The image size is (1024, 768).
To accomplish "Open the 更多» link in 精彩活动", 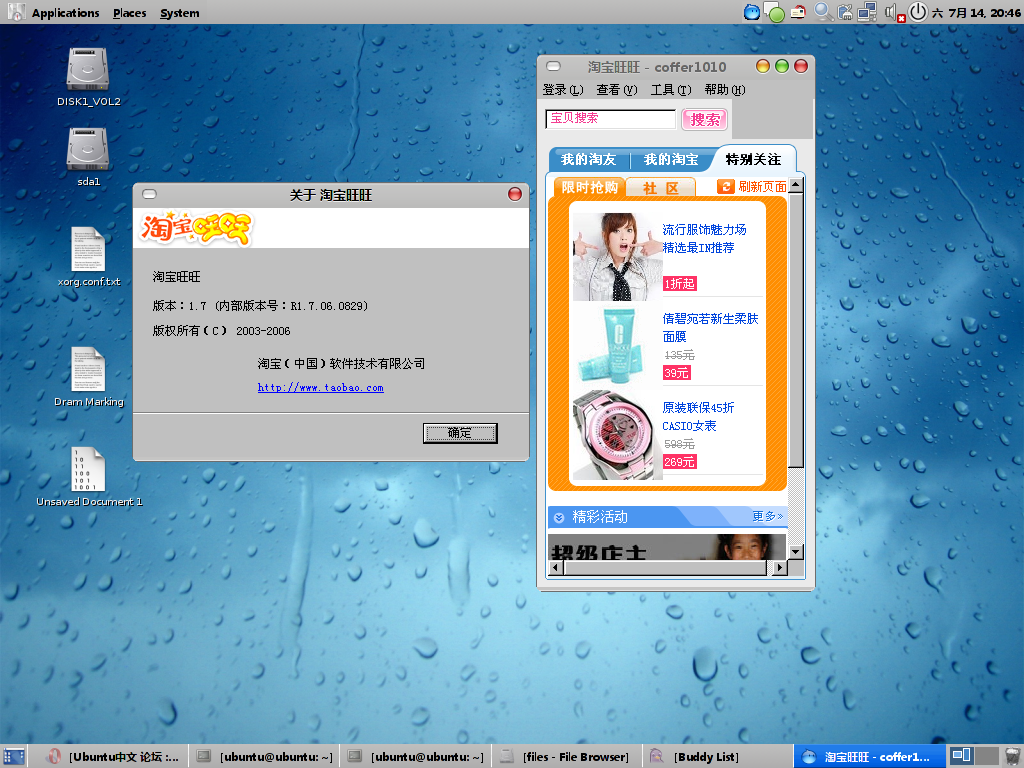I will (767, 517).
